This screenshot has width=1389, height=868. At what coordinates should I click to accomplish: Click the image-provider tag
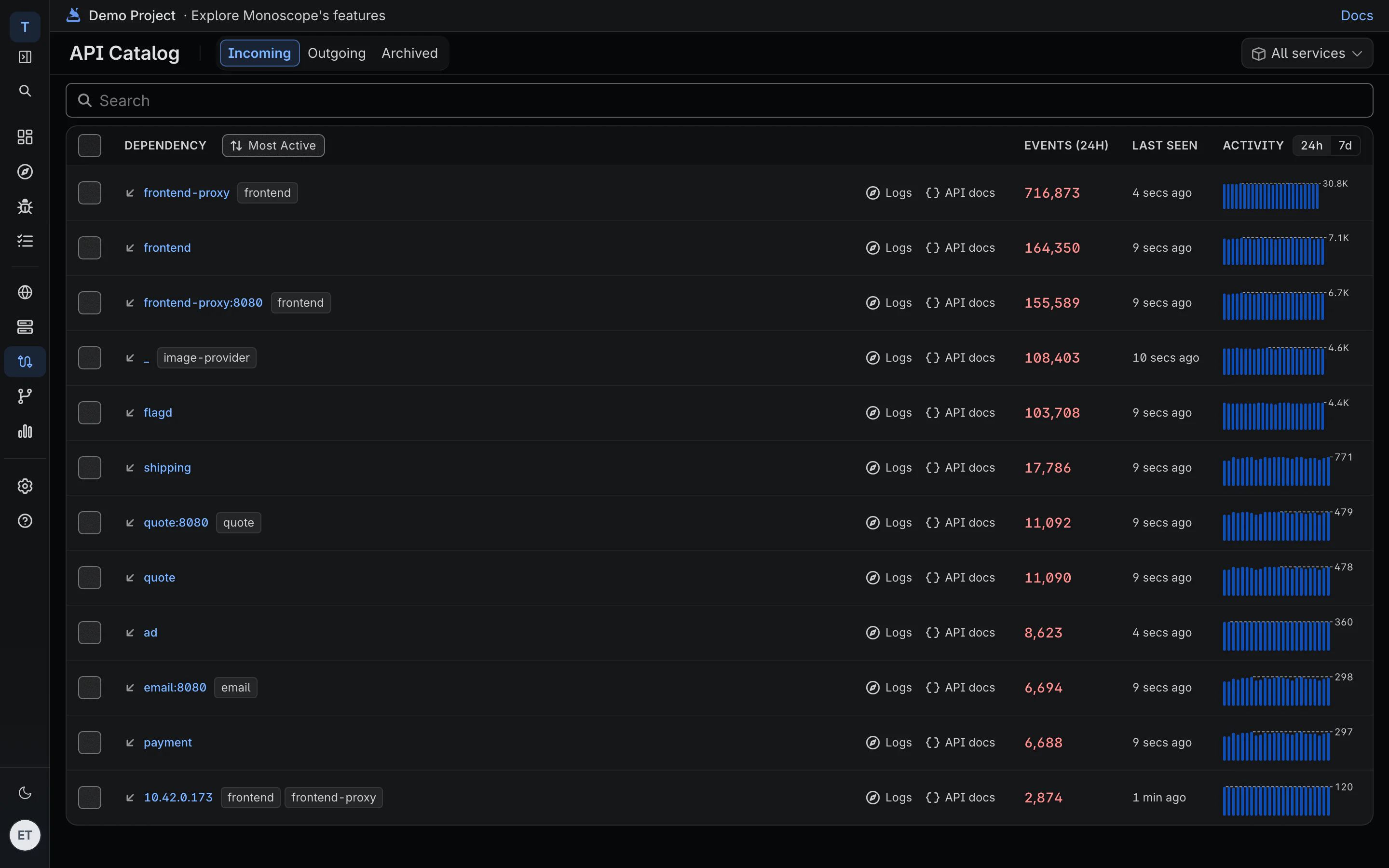point(206,358)
